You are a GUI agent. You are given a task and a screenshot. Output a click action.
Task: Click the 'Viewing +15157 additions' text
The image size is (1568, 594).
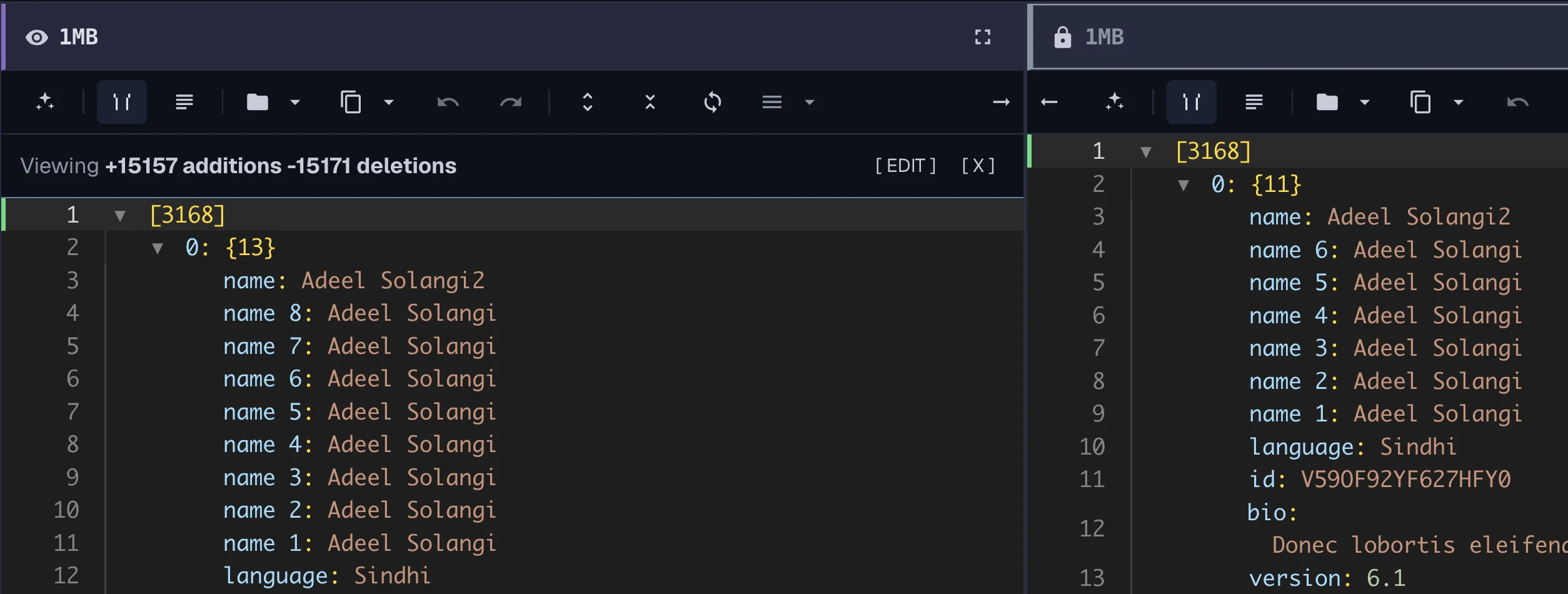[x=151, y=166]
